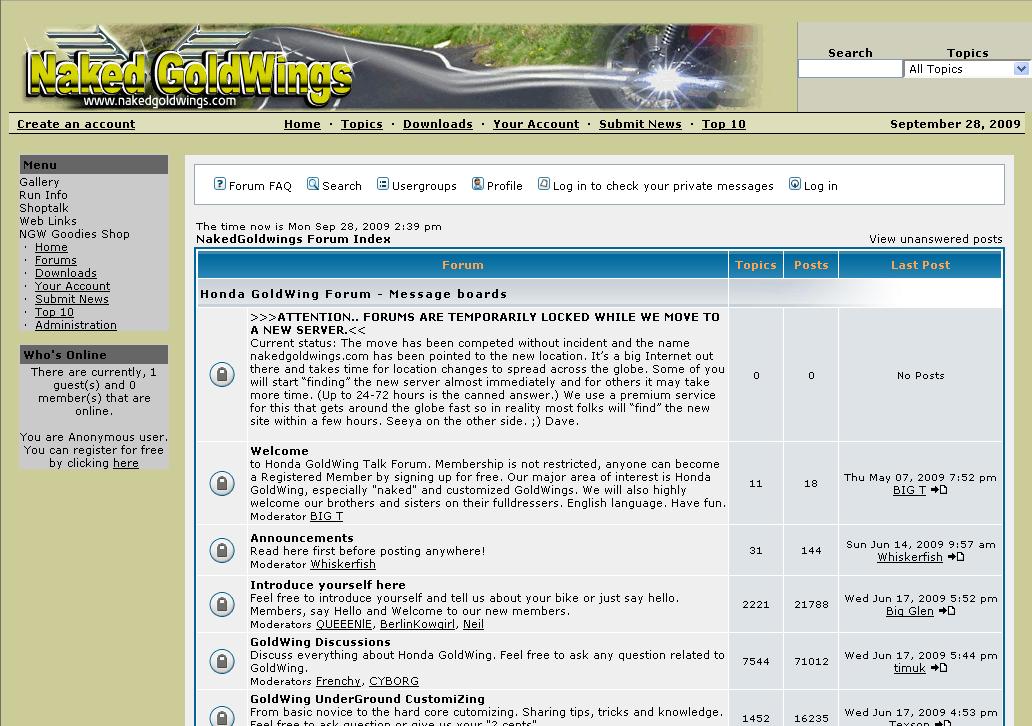Image resolution: width=1032 pixels, height=726 pixels.
Task: Click the Forum FAQ icon
Action: click(220, 184)
